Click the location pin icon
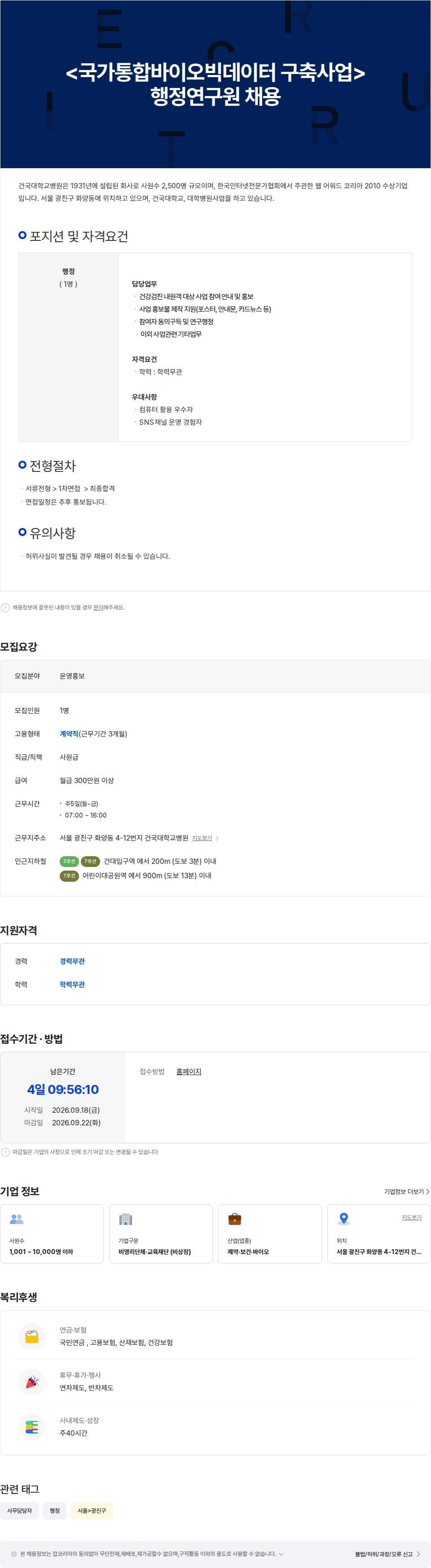The width and height of the screenshot is (431, 1568). tap(344, 1218)
